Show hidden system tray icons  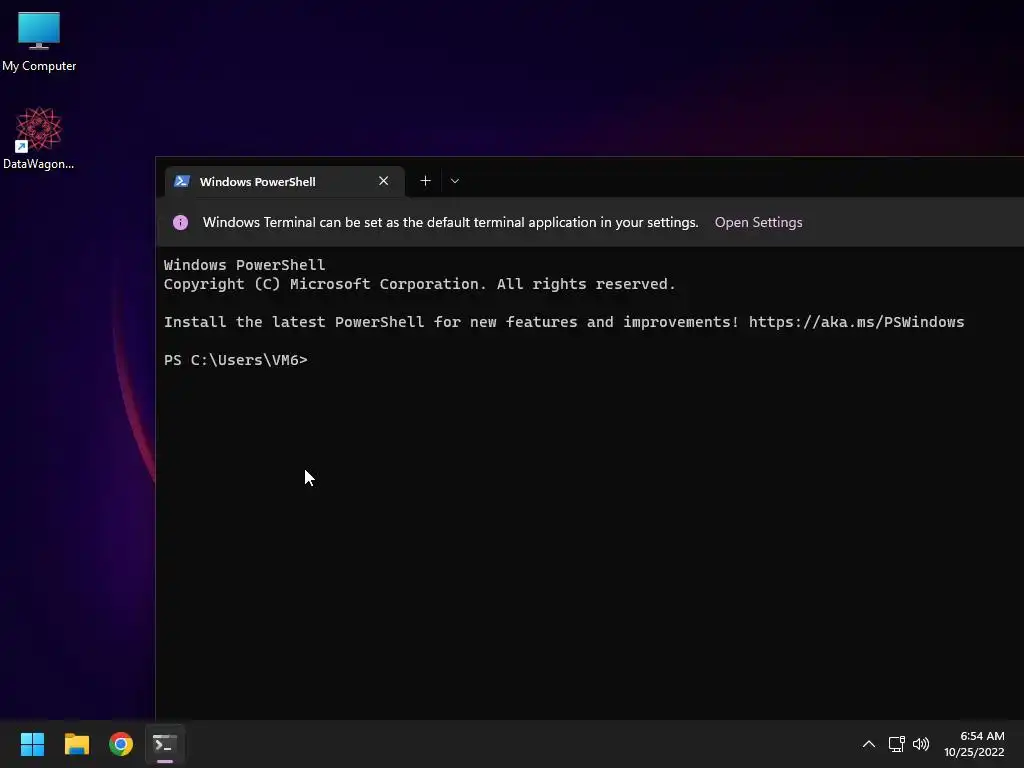869,744
